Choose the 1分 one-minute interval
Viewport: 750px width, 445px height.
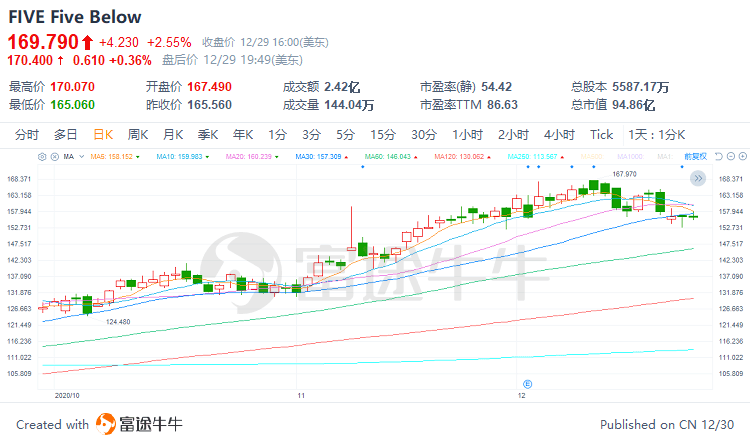[277, 135]
